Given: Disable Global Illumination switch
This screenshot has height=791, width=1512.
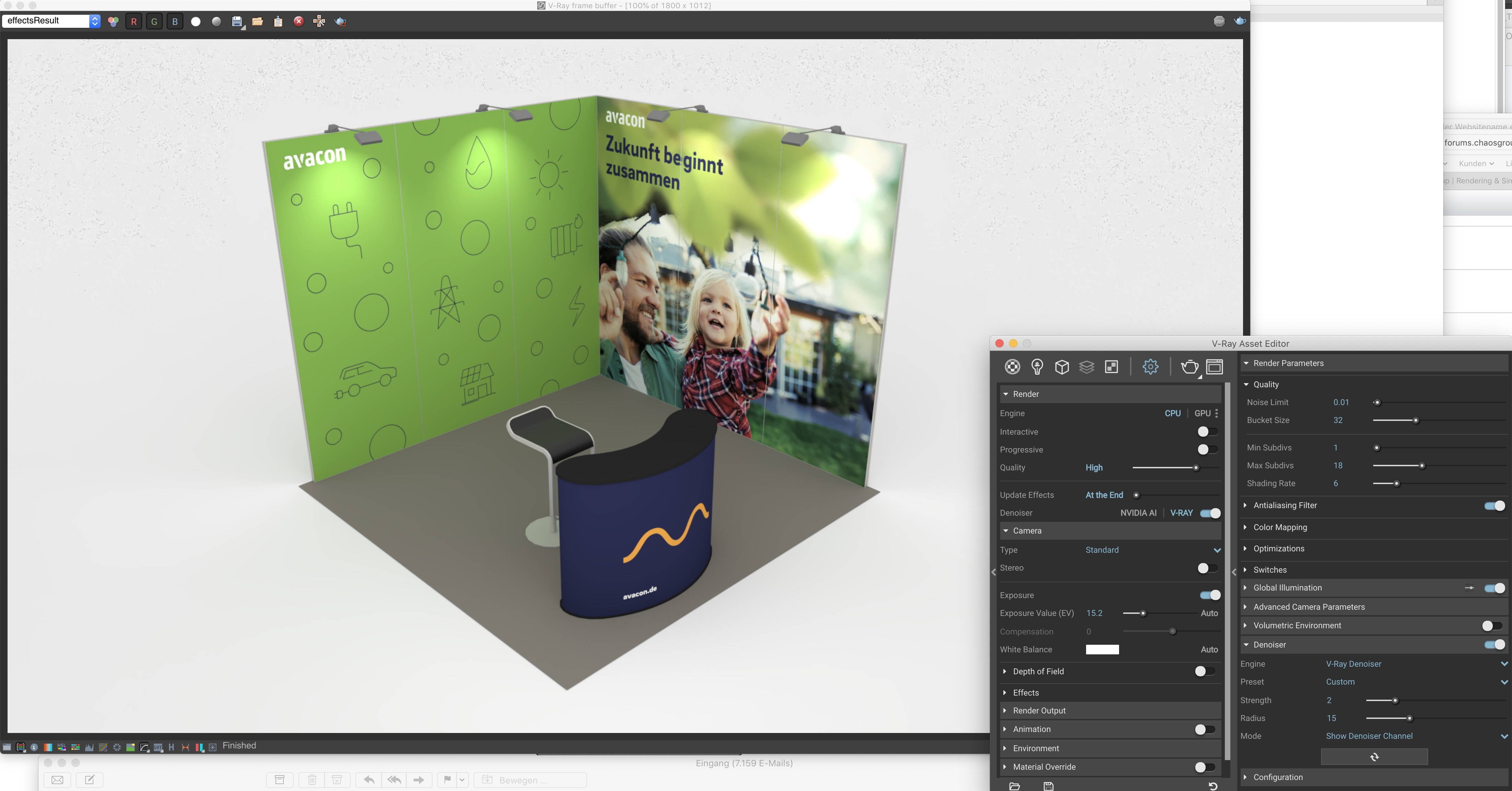Looking at the screenshot, I should click(1494, 588).
